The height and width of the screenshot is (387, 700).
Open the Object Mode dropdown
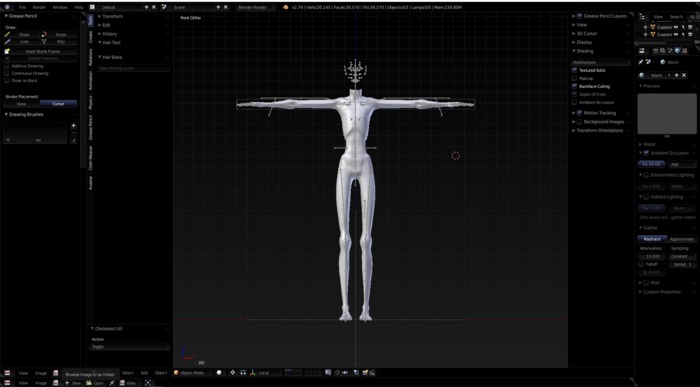192,373
